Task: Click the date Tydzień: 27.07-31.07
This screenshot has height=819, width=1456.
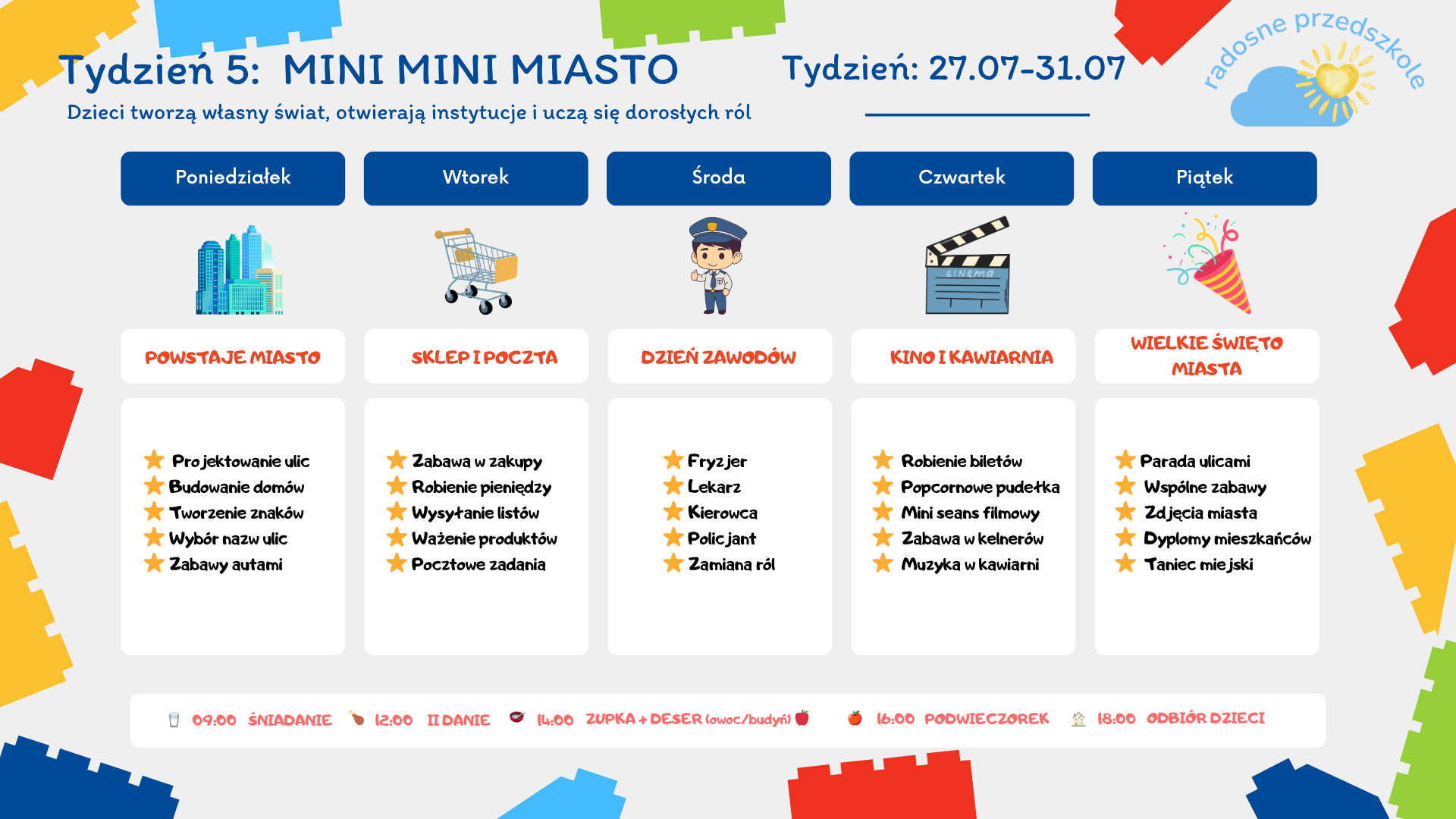Action: [x=953, y=68]
